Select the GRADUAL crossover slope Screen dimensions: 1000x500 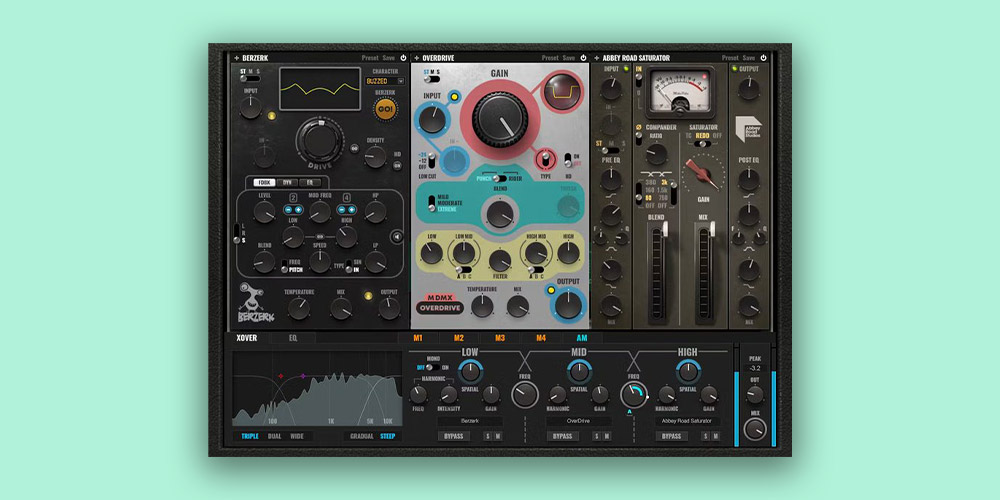coord(362,437)
